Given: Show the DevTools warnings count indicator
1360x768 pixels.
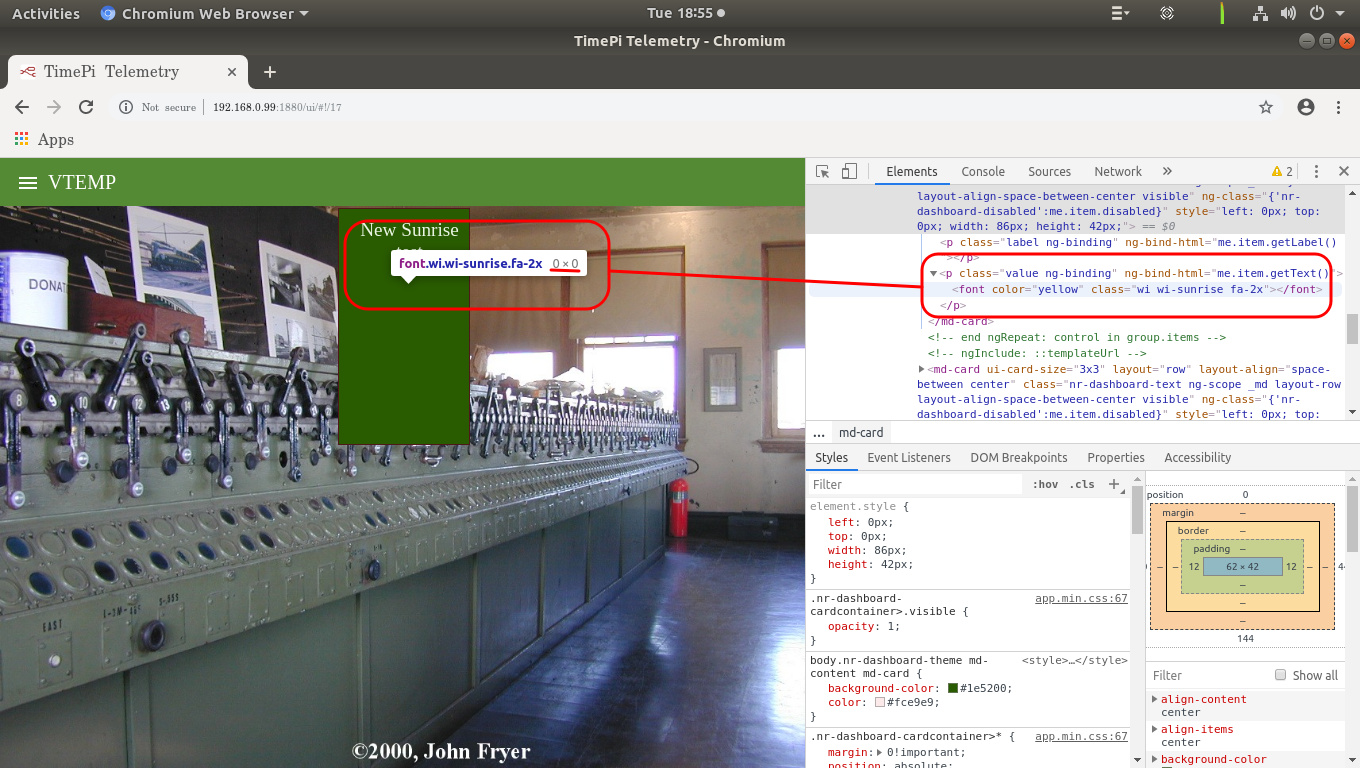Looking at the screenshot, I should point(1282,172).
